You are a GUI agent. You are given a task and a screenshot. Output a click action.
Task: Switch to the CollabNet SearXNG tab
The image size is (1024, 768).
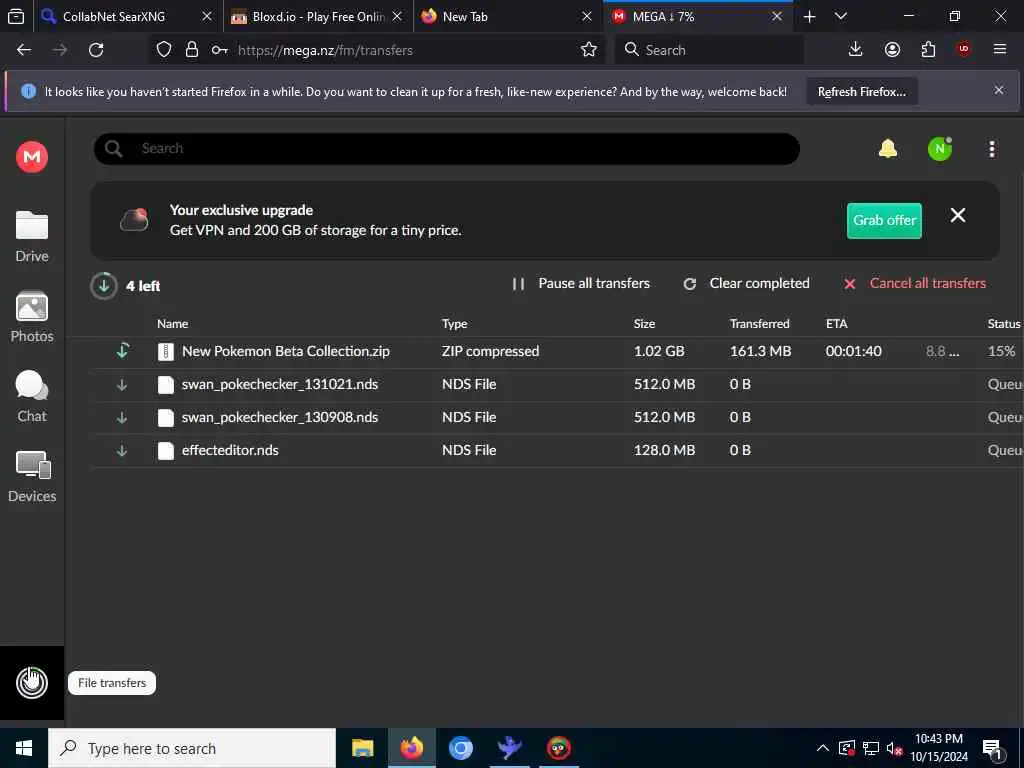[114, 16]
